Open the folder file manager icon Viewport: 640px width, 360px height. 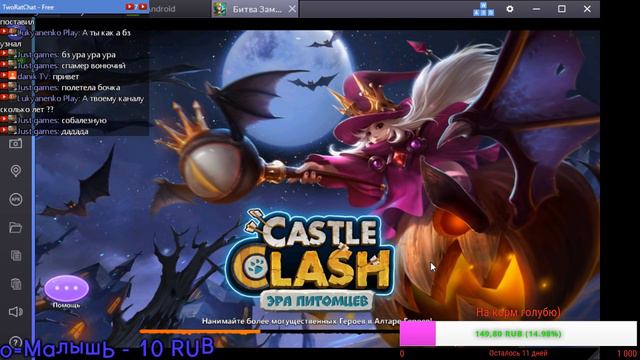pos(16,227)
